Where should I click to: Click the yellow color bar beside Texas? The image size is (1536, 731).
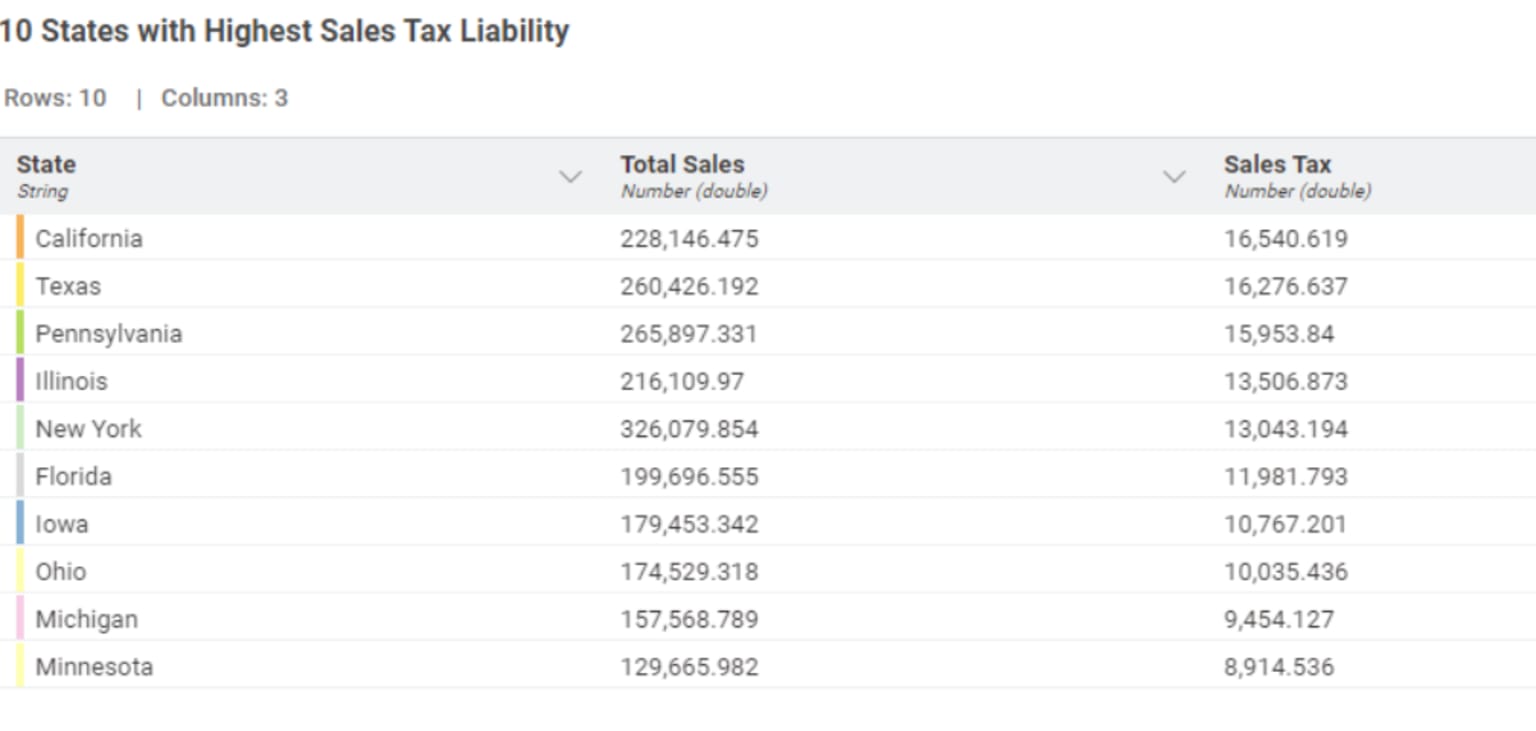(20, 285)
